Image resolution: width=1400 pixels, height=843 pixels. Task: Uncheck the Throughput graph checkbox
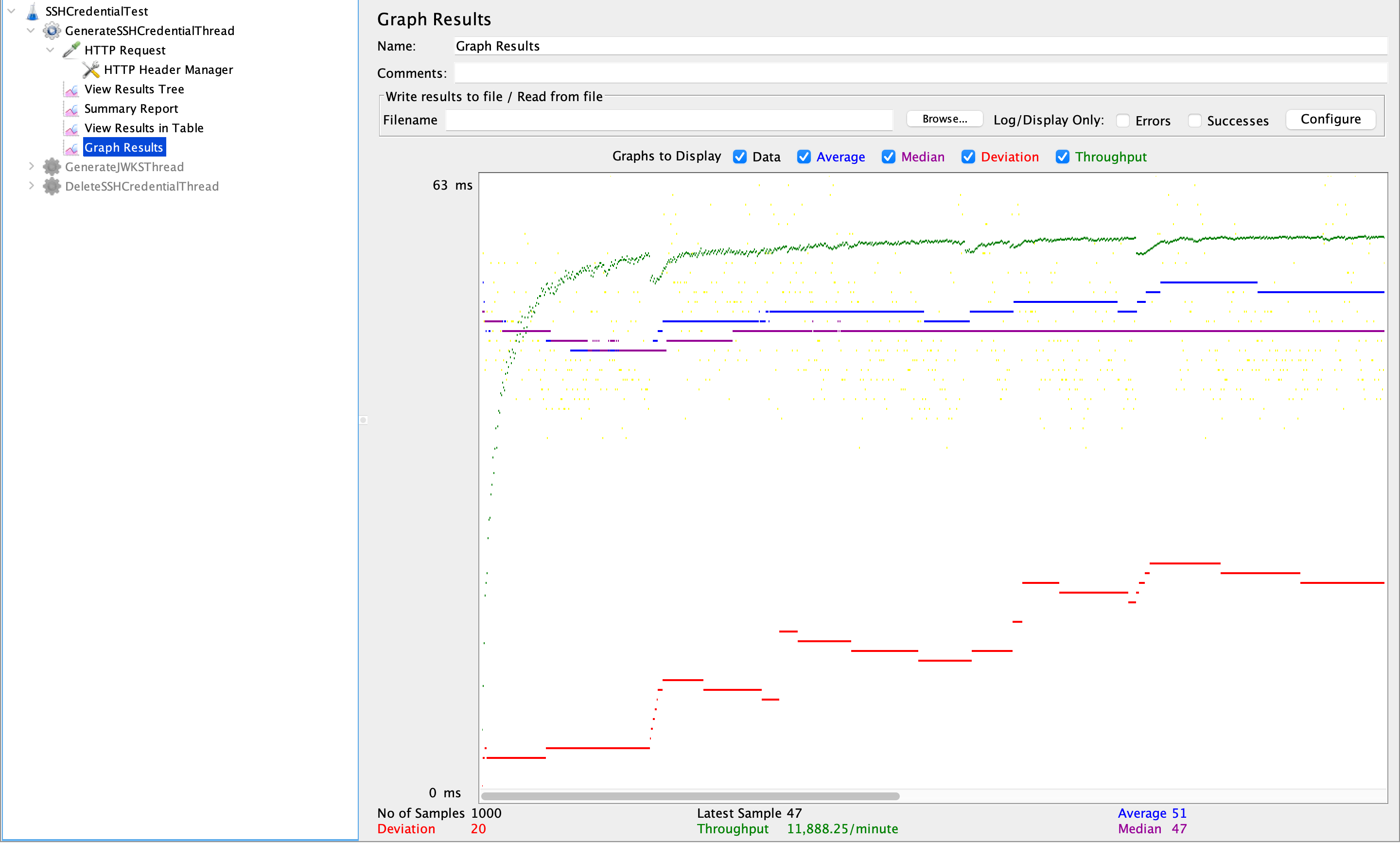1062,157
